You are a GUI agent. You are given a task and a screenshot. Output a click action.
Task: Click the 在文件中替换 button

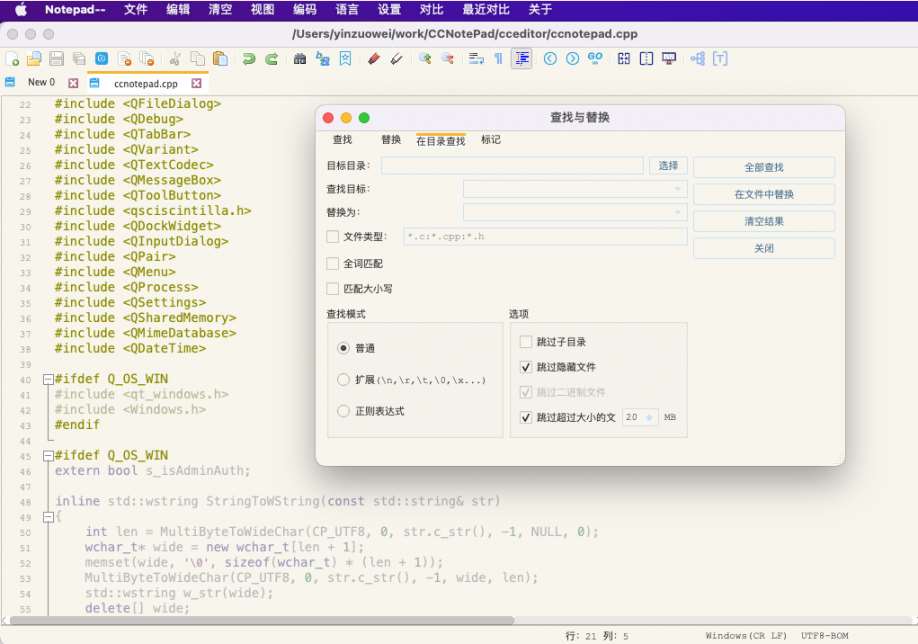[x=763, y=194]
